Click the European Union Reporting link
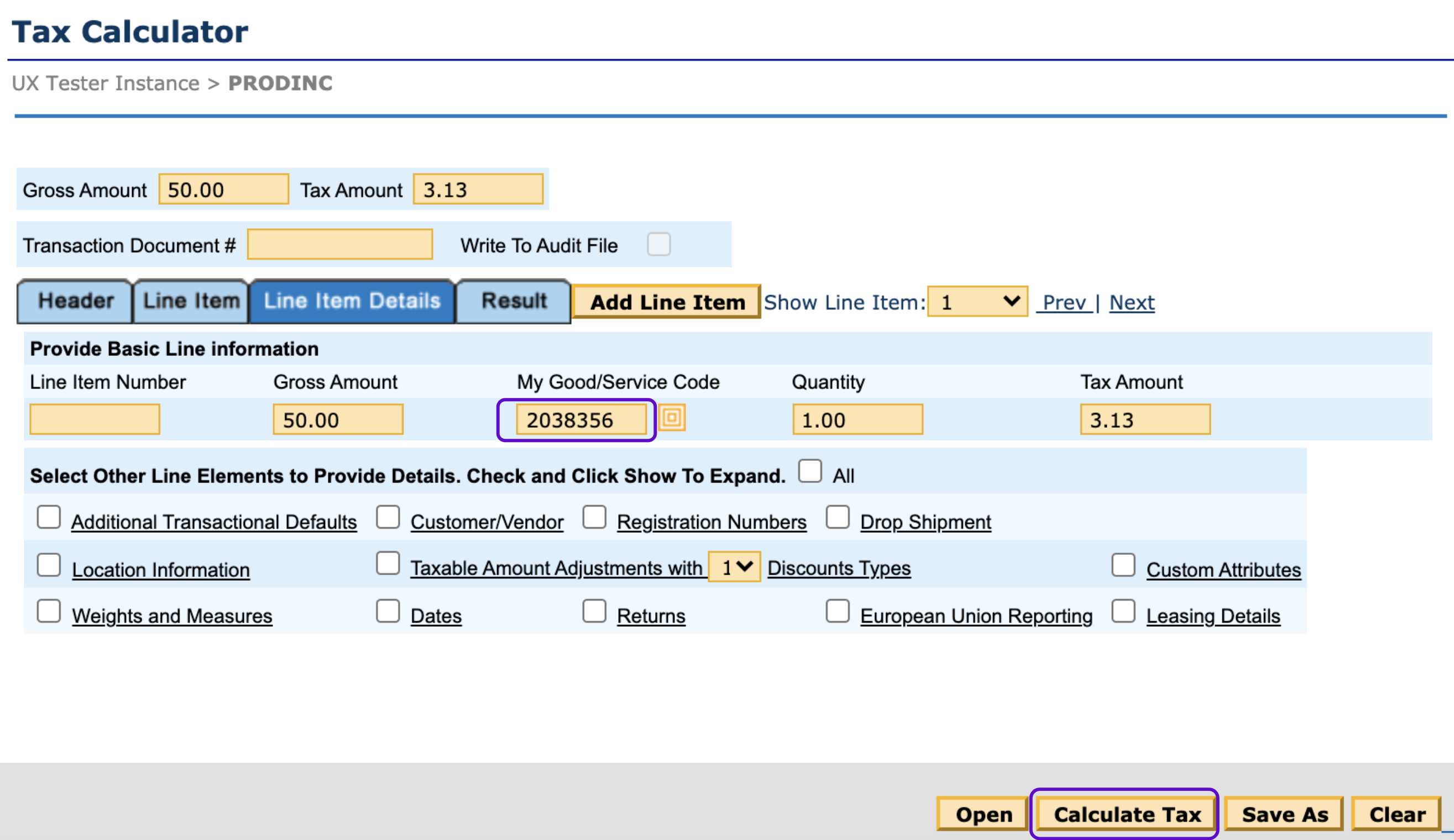 pos(976,616)
